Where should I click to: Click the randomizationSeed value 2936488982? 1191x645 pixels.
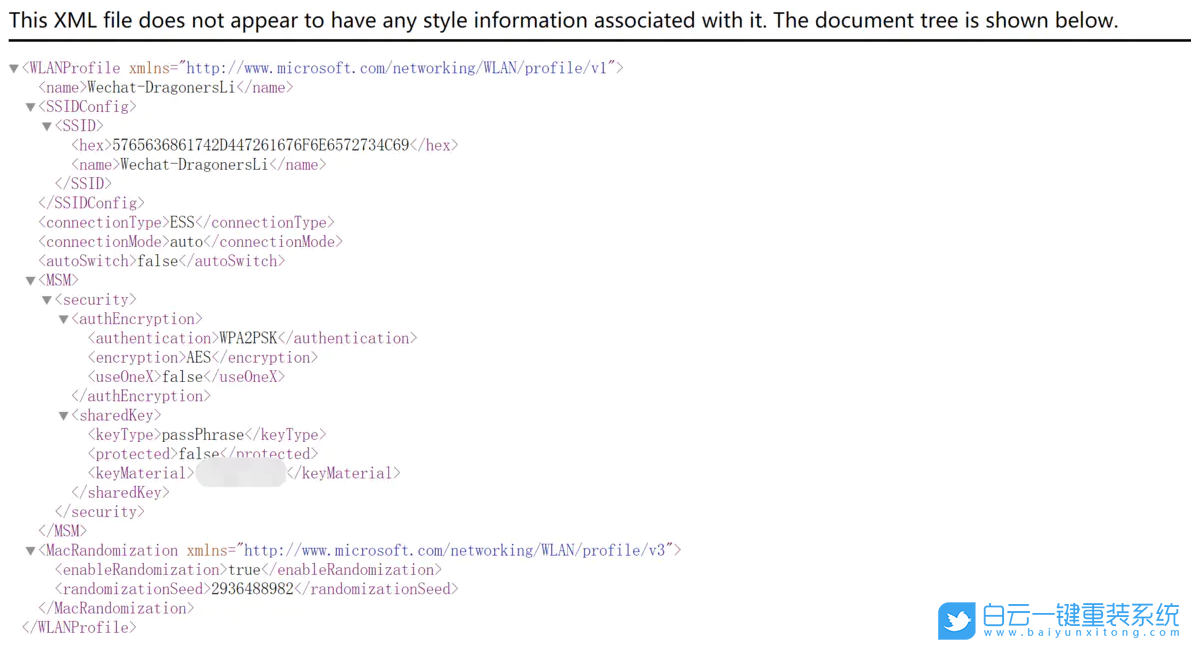pyautogui.click(x=252, y=589)
